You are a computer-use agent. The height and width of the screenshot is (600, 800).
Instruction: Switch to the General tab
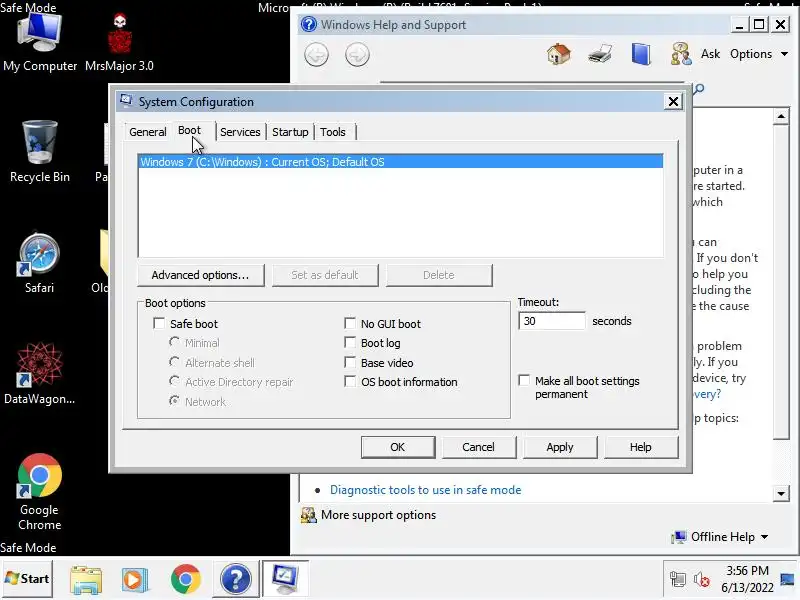pyautogui.click(x=147, y=132)
